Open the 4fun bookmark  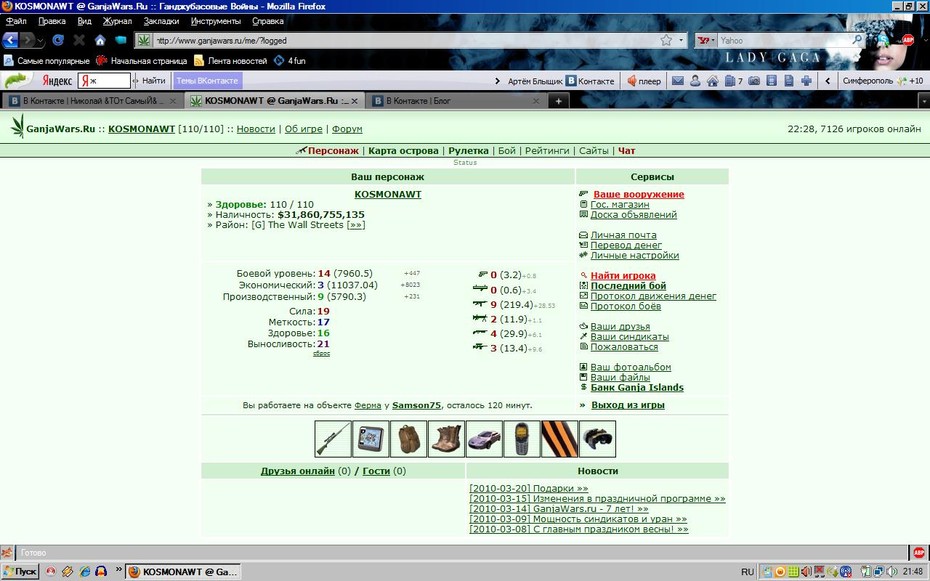290,60
